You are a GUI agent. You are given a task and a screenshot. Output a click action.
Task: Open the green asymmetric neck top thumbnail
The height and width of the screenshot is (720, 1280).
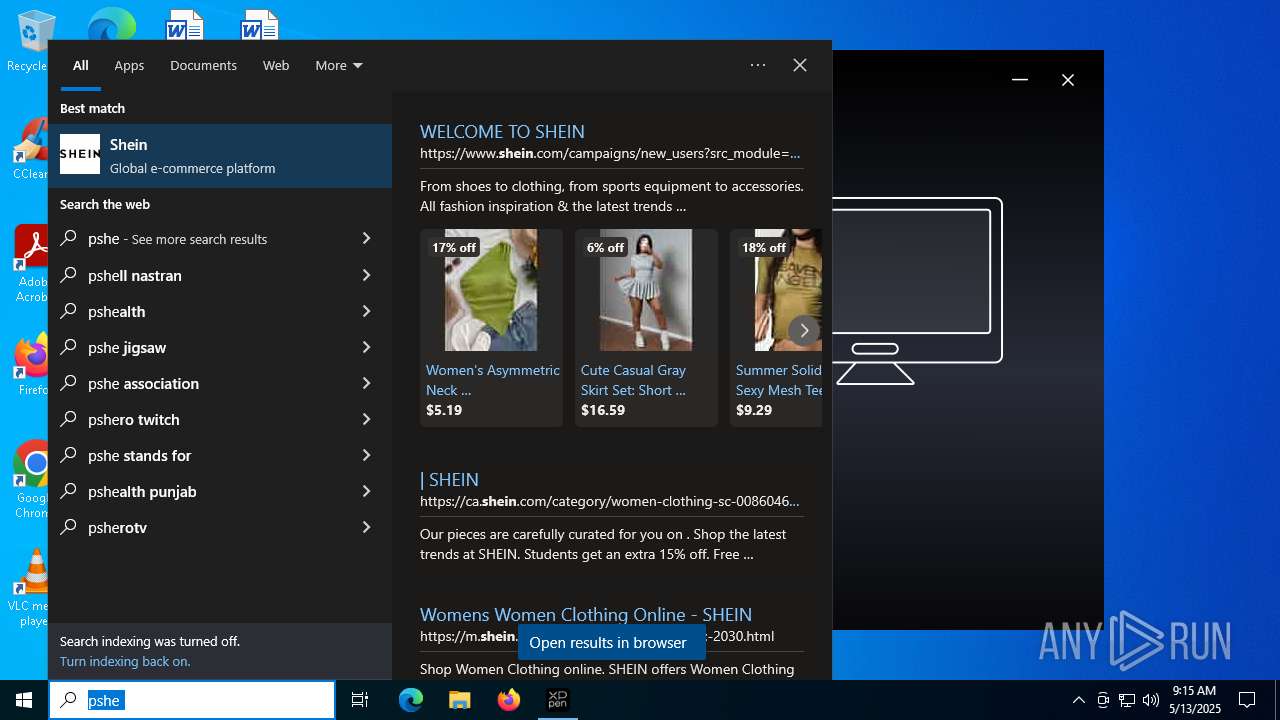(491, 290)
